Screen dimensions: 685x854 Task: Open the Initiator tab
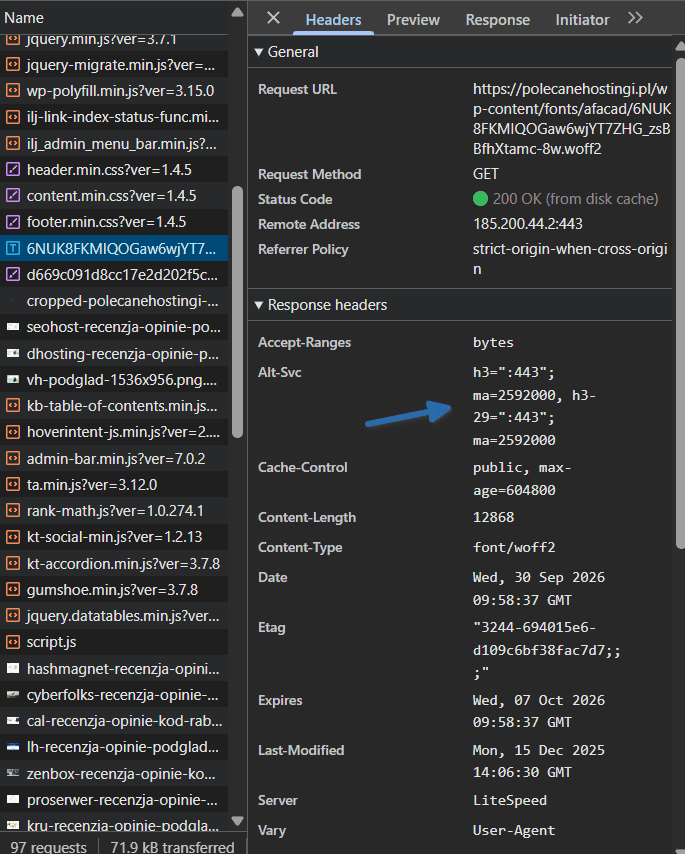(x=582, y=20)
